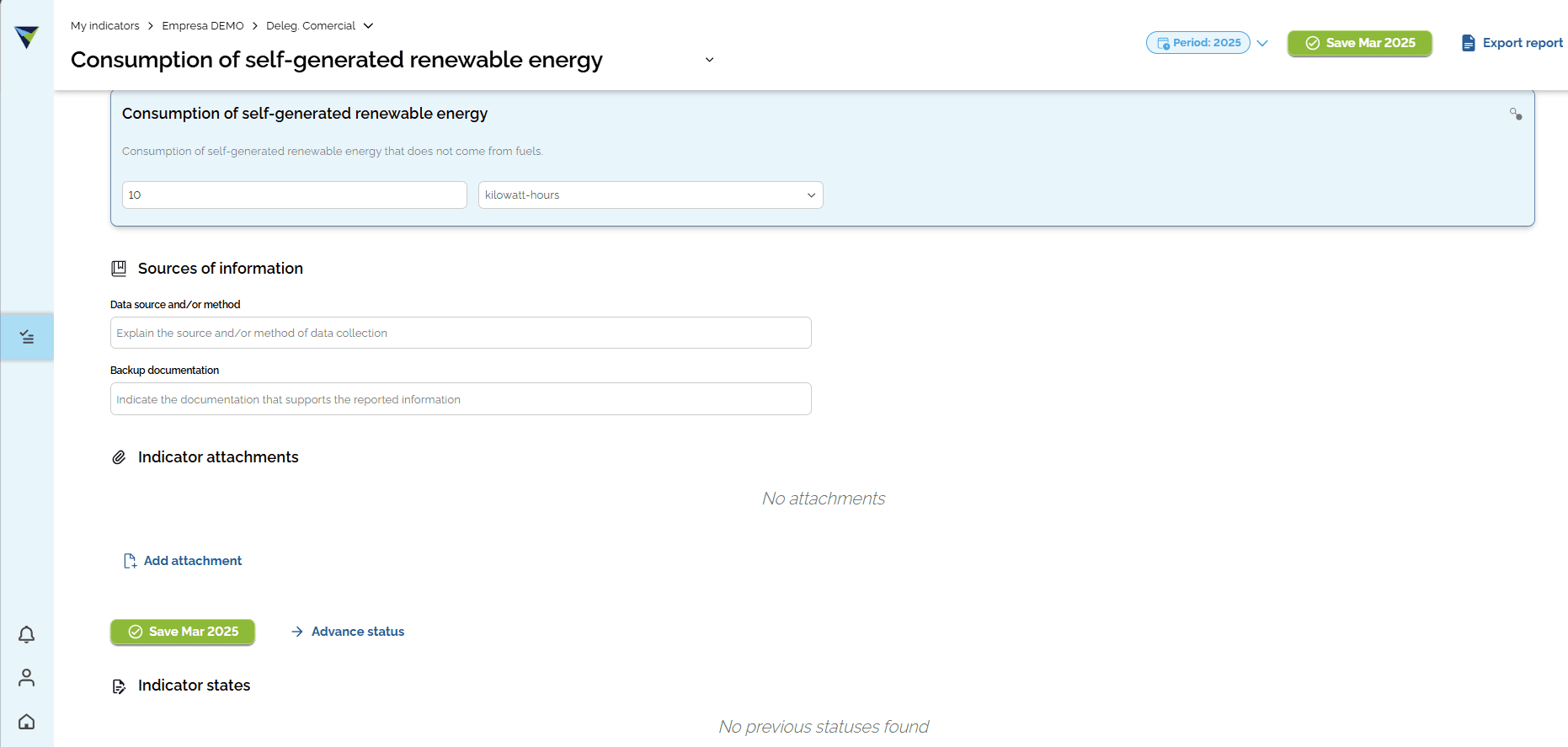Screen dimensions: 1568x747
Task: Click the Advance status link
Action: [x=348, y=632]
